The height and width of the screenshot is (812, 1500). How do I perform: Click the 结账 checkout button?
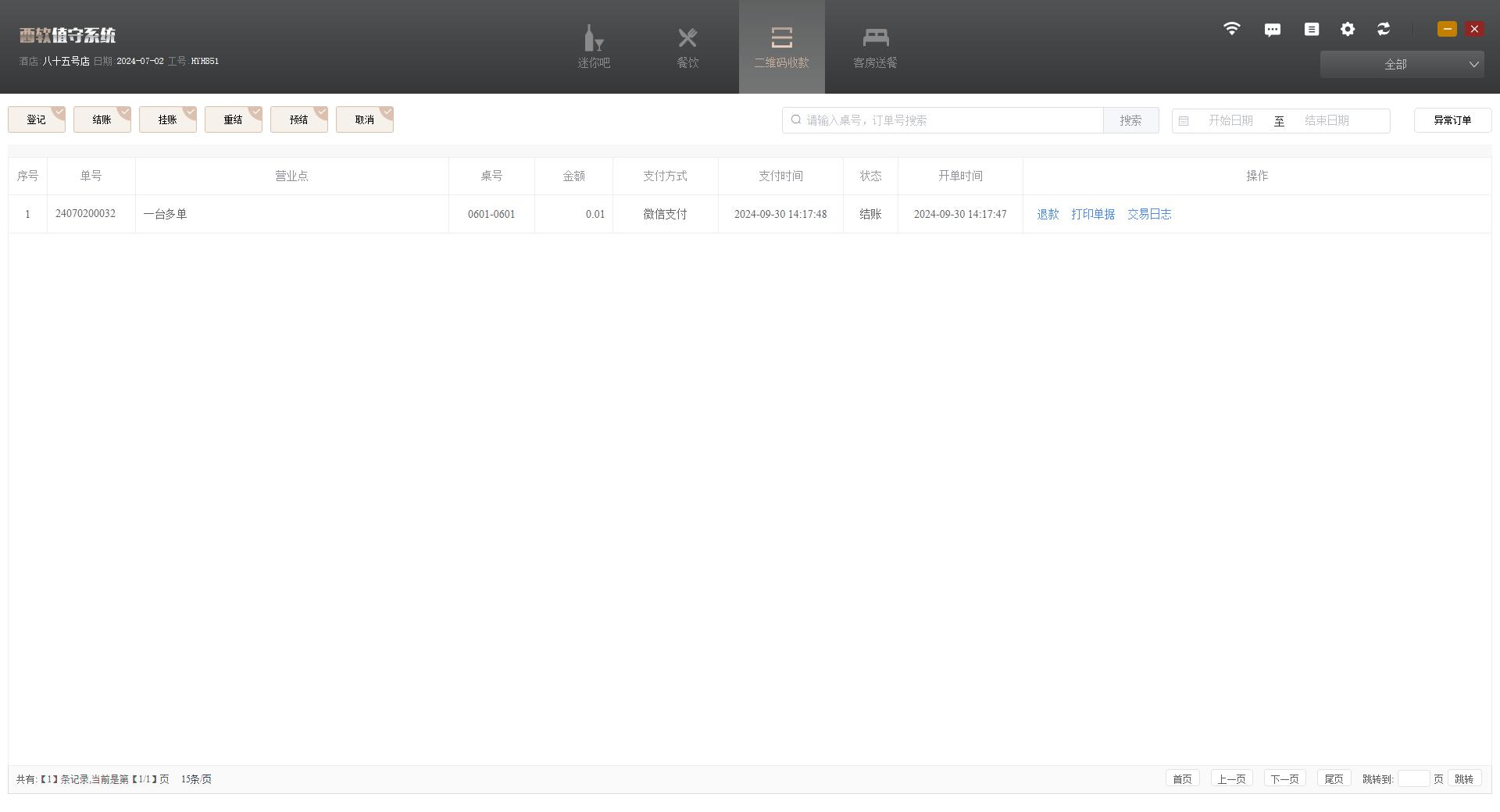102,120
